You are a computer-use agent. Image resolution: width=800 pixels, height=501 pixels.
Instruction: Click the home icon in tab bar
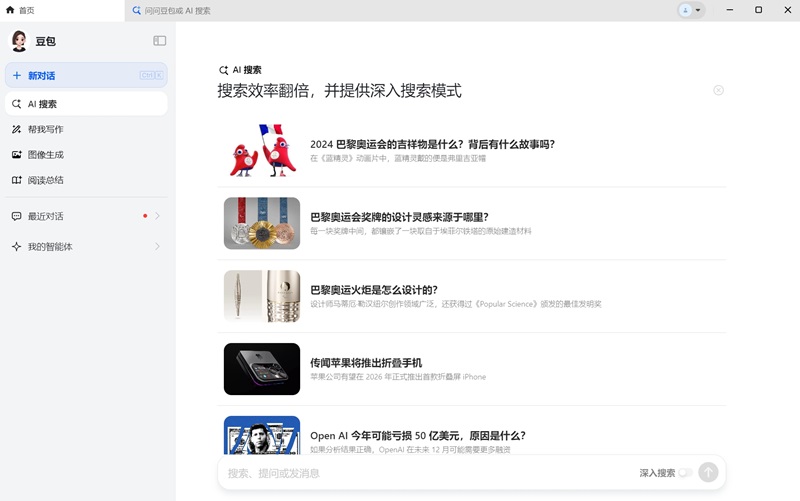(10, 10)
